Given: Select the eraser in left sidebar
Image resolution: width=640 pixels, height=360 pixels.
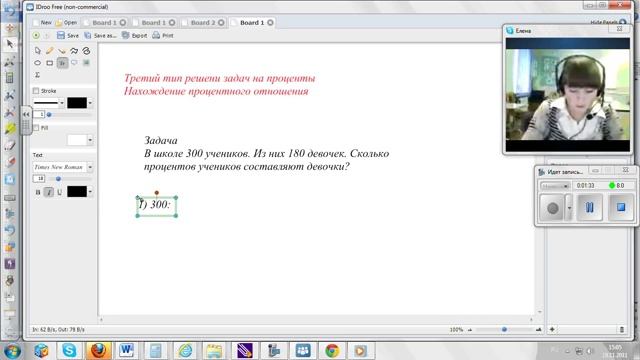Looking at the screenshot, I should [10, 145].
